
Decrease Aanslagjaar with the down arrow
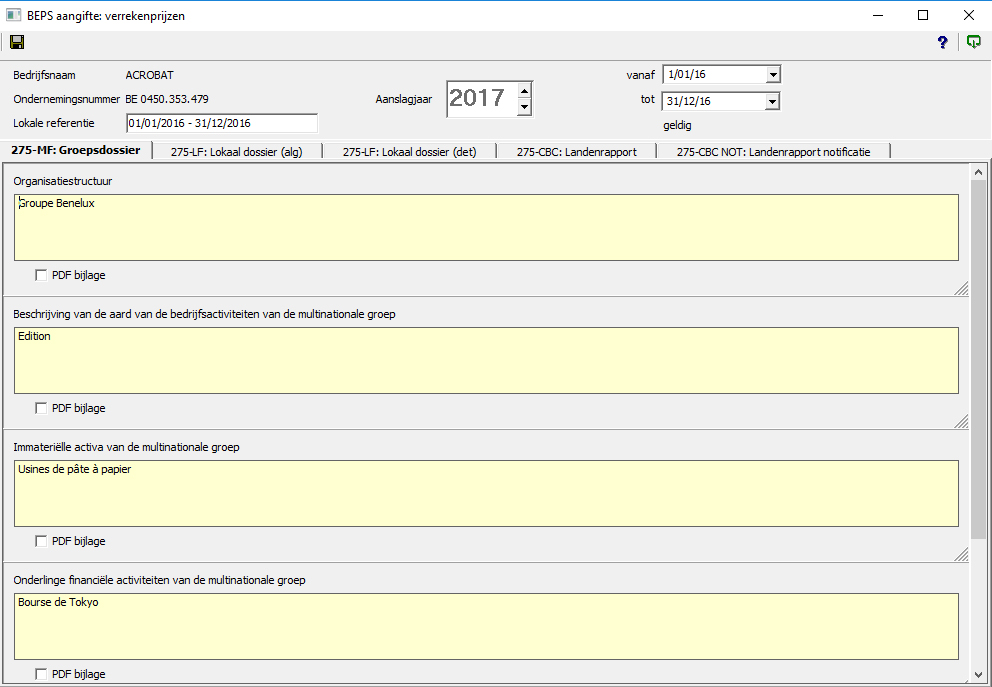pos(525,106)
